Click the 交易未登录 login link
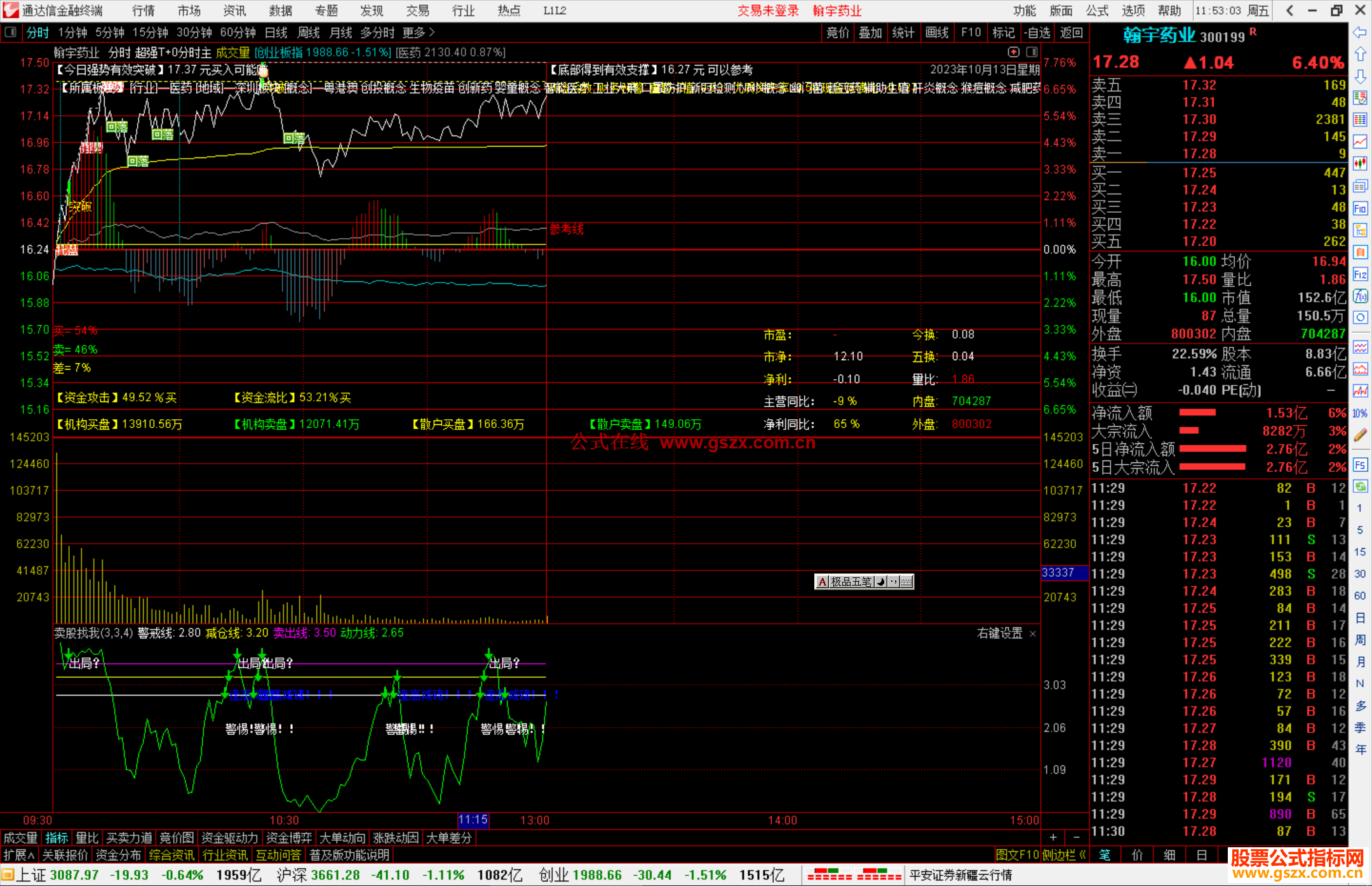This screenshot has width=1372, height=886. point(768,10)
